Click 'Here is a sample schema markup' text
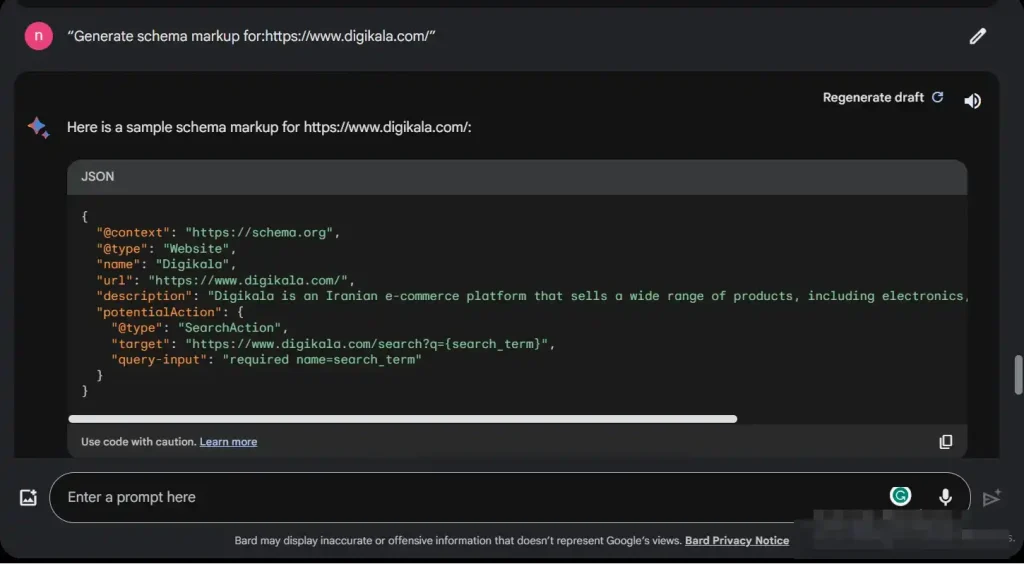 [x=269, y=127]
